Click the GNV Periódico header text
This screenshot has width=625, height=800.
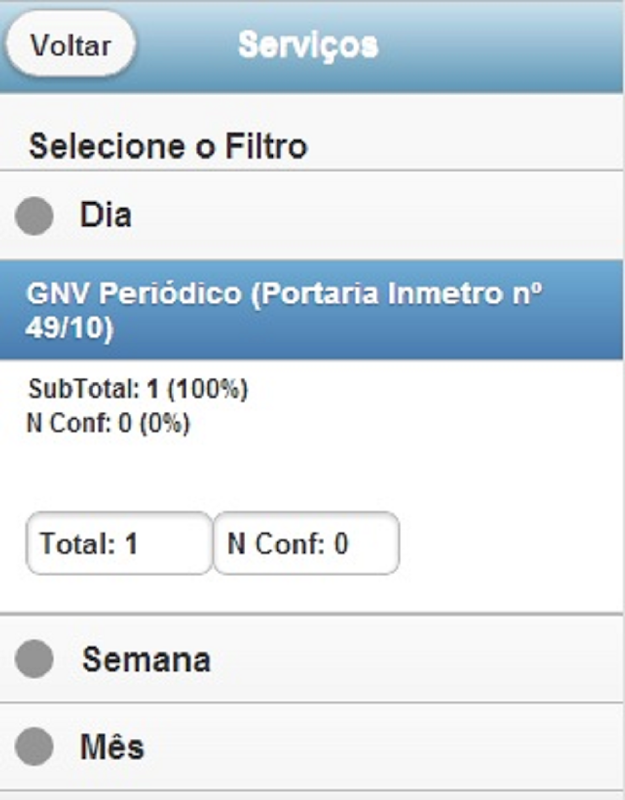coord(134,294)
